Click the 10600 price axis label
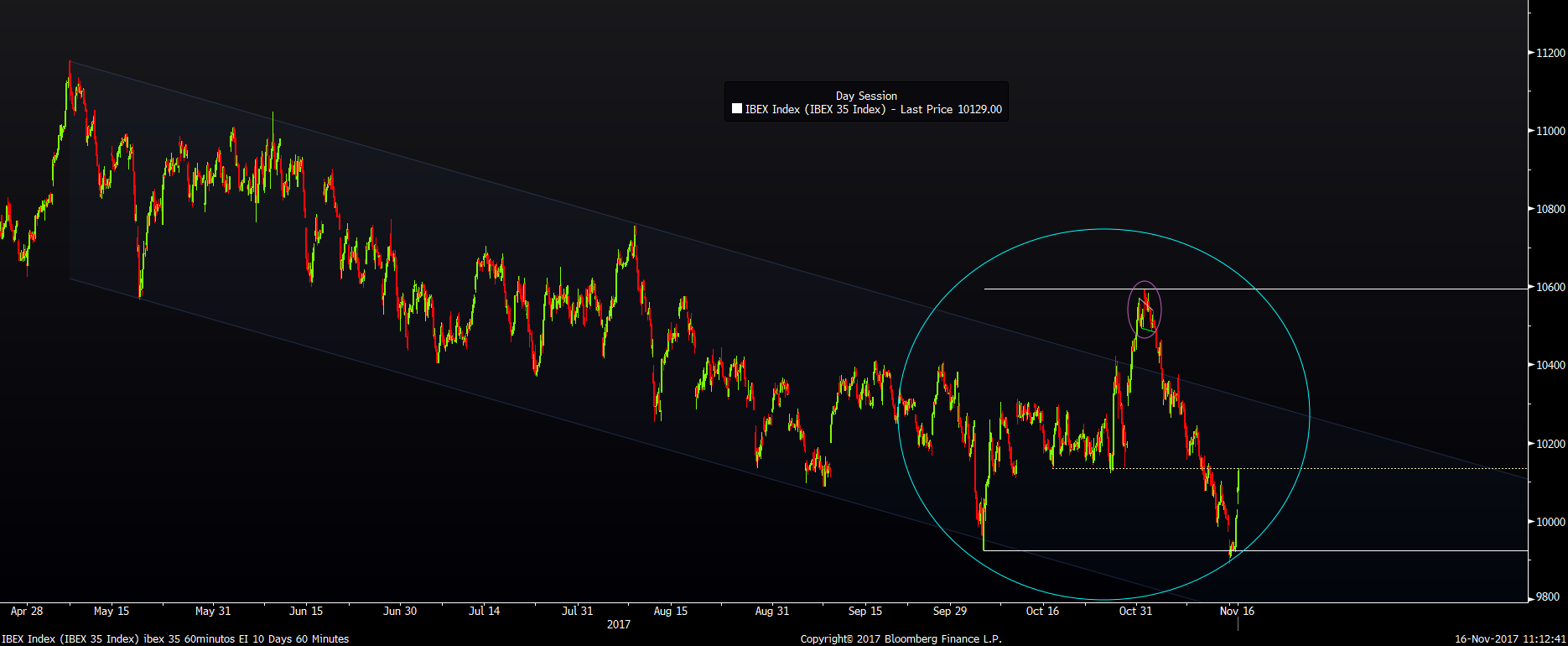 pos(1550,287)
